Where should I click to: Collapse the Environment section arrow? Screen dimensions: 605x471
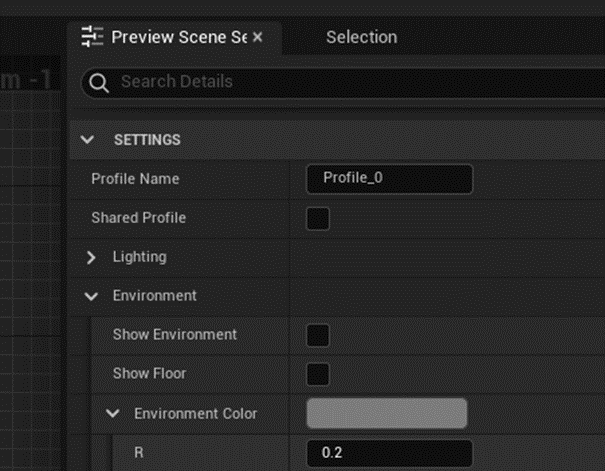coord(92,296)
